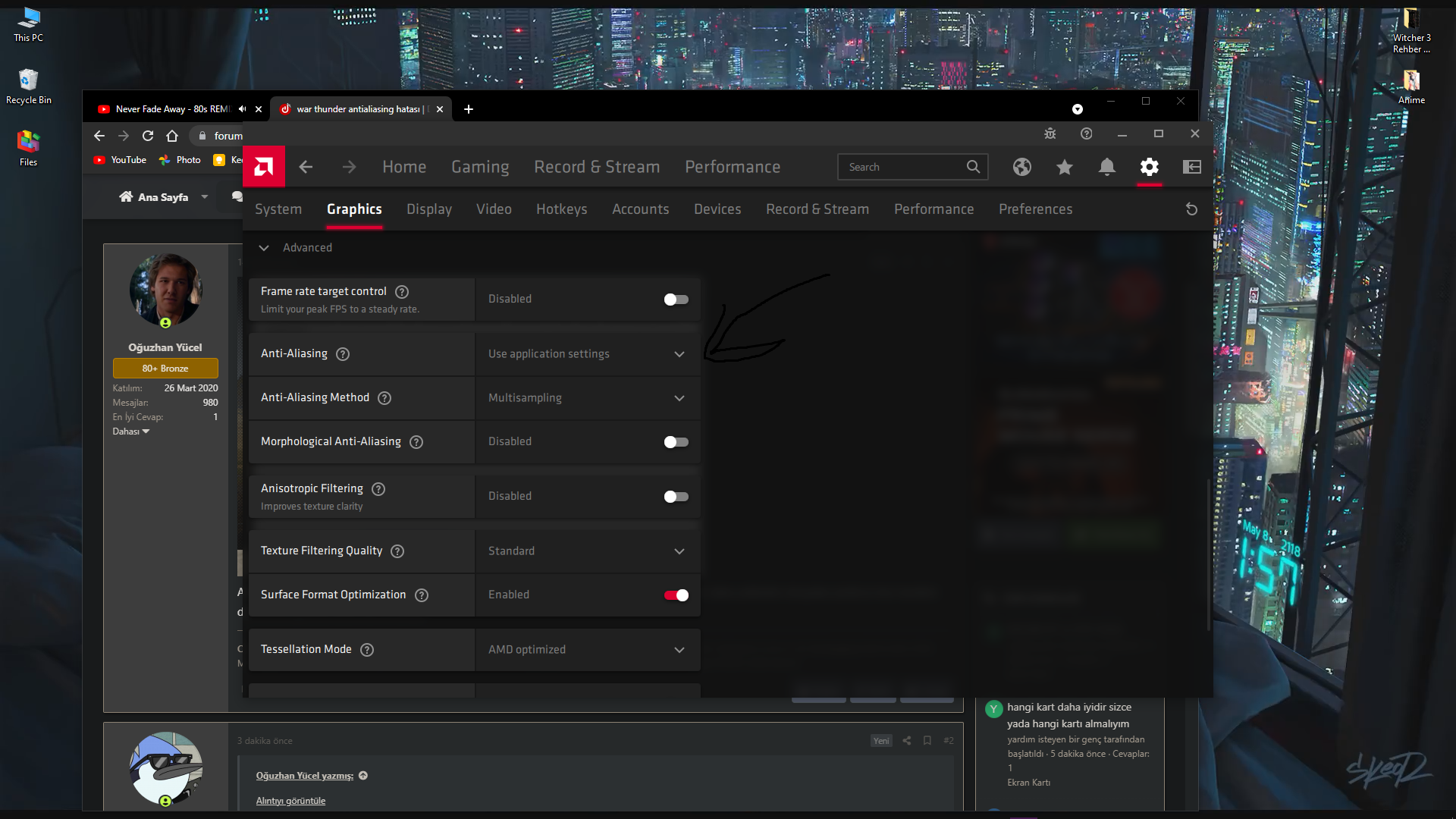Open browser tab search dropdown
1456x819 pixels.
coord(1078,109)
